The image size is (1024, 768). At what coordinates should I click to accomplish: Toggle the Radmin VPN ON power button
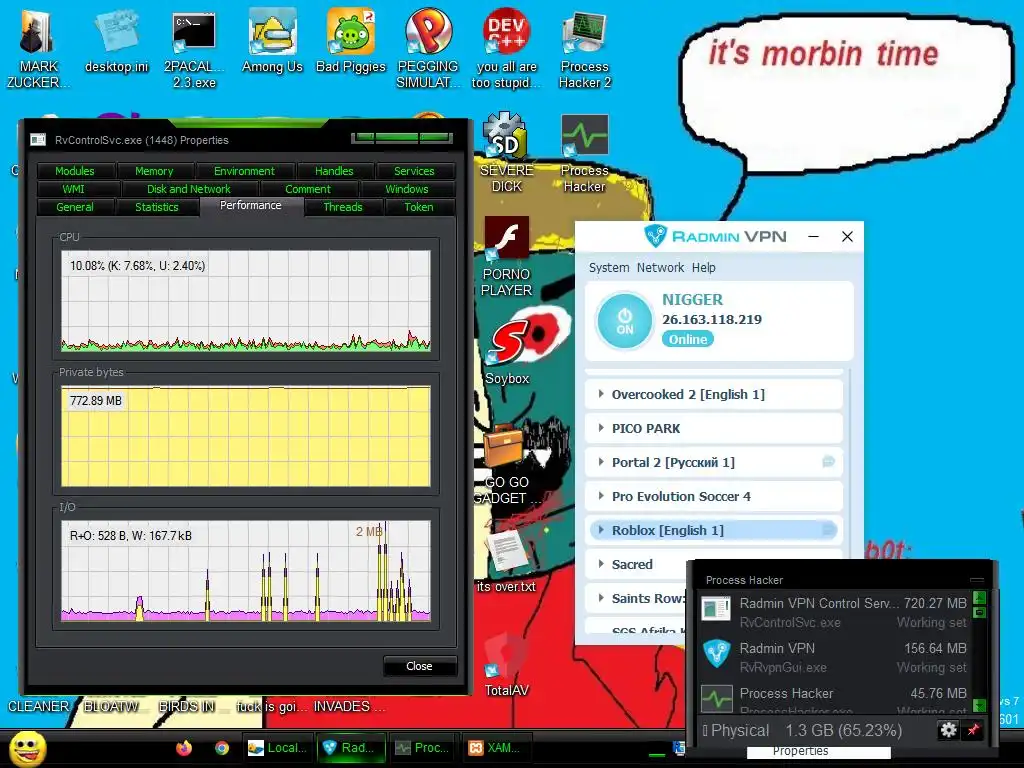[x=624, y=321]
